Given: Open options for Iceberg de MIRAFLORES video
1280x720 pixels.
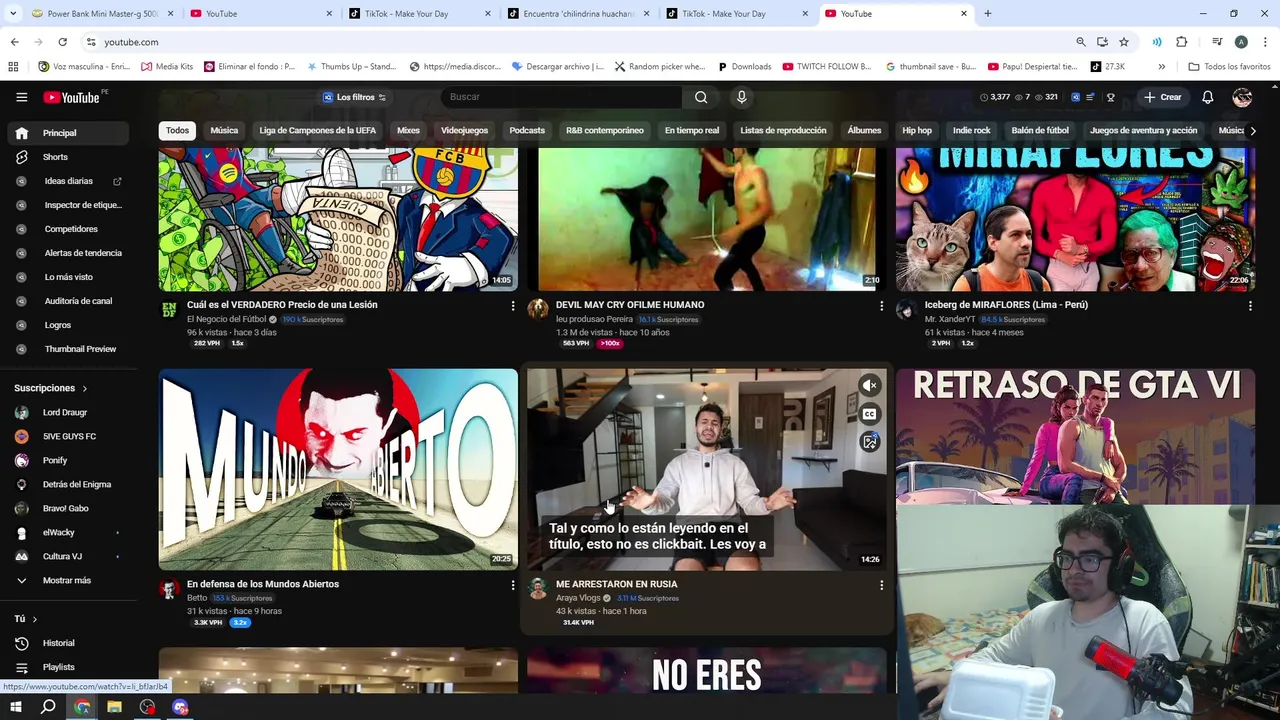Looking at the screenshot, I should click(1250, 305).
